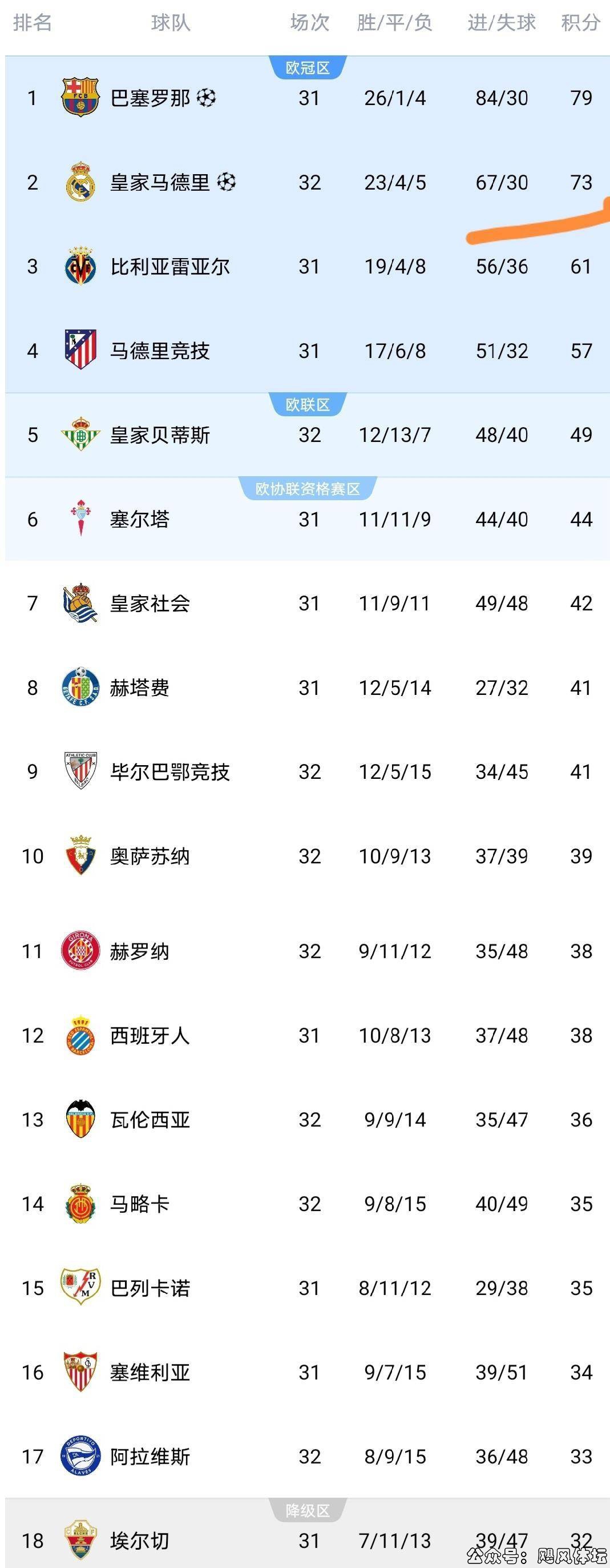Click the Barcelona club crest

pos(80,98)
